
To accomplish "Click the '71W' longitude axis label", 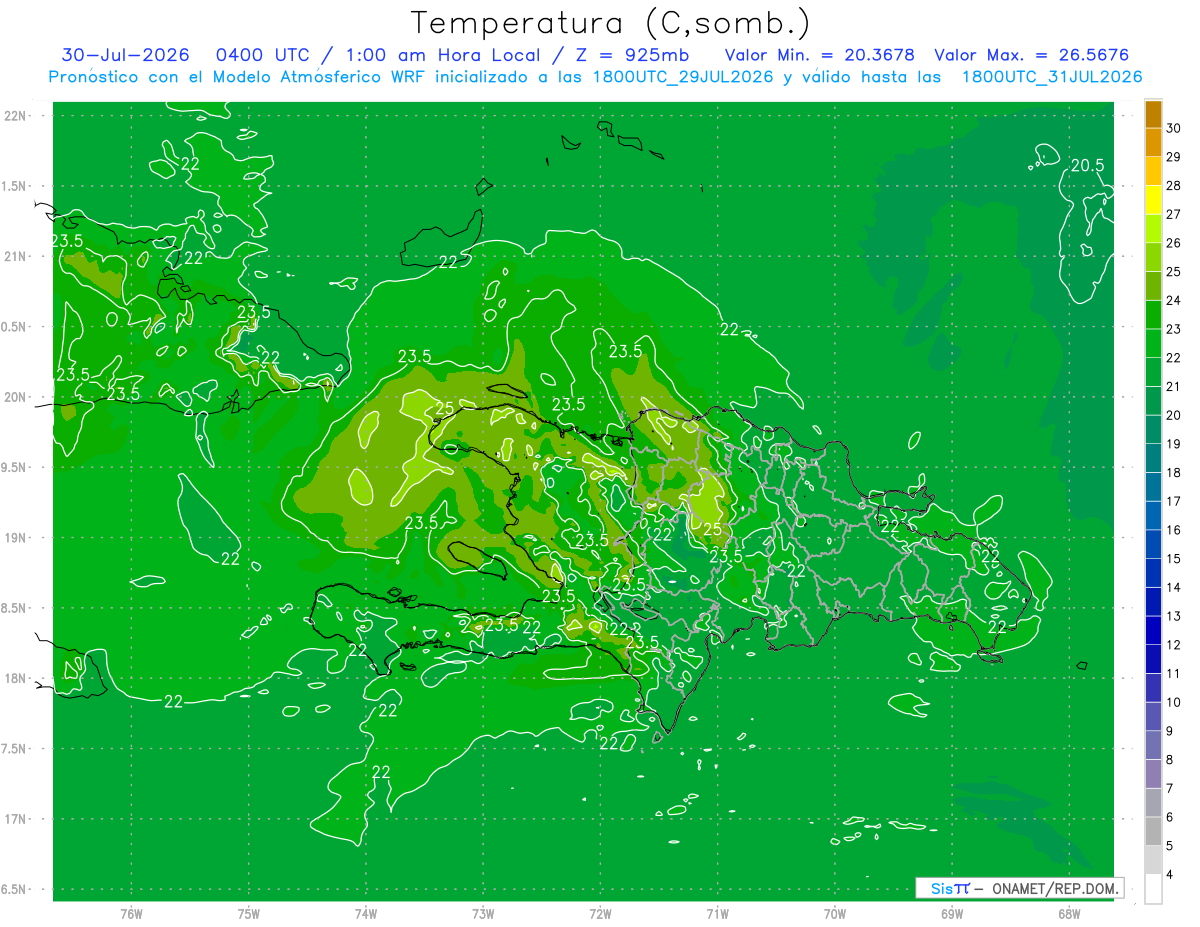I will pos(717,913).
